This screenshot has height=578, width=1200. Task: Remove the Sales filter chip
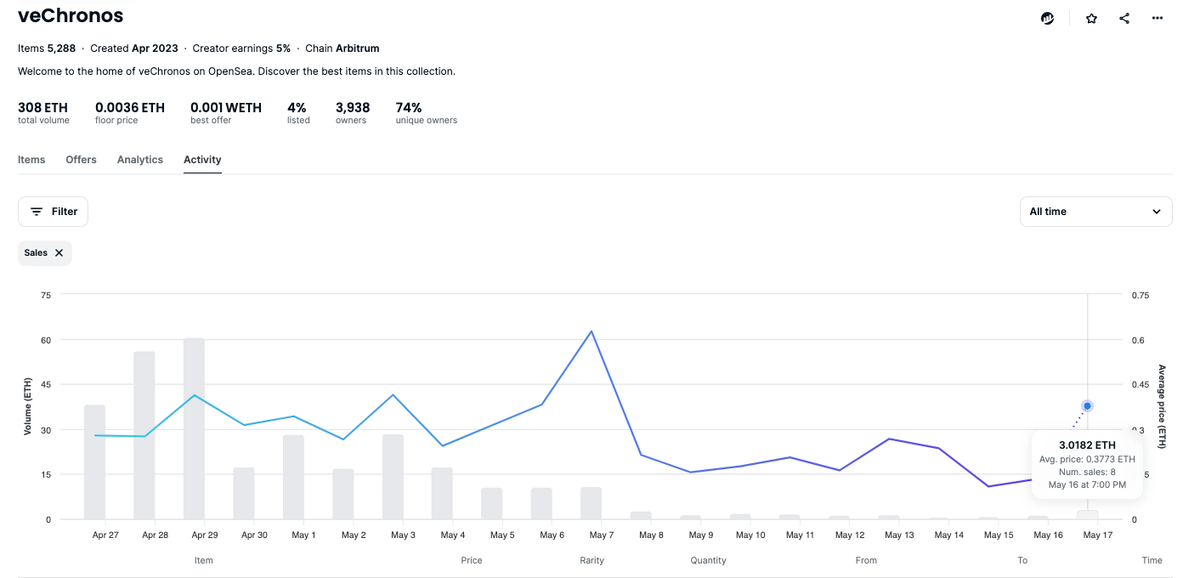pos(59,253)
